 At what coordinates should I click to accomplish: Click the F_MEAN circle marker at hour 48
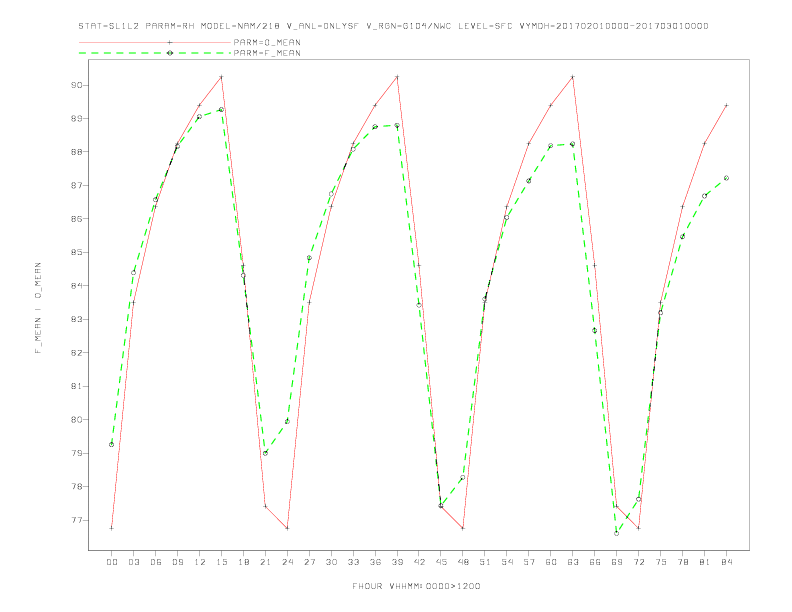point(463,478)
